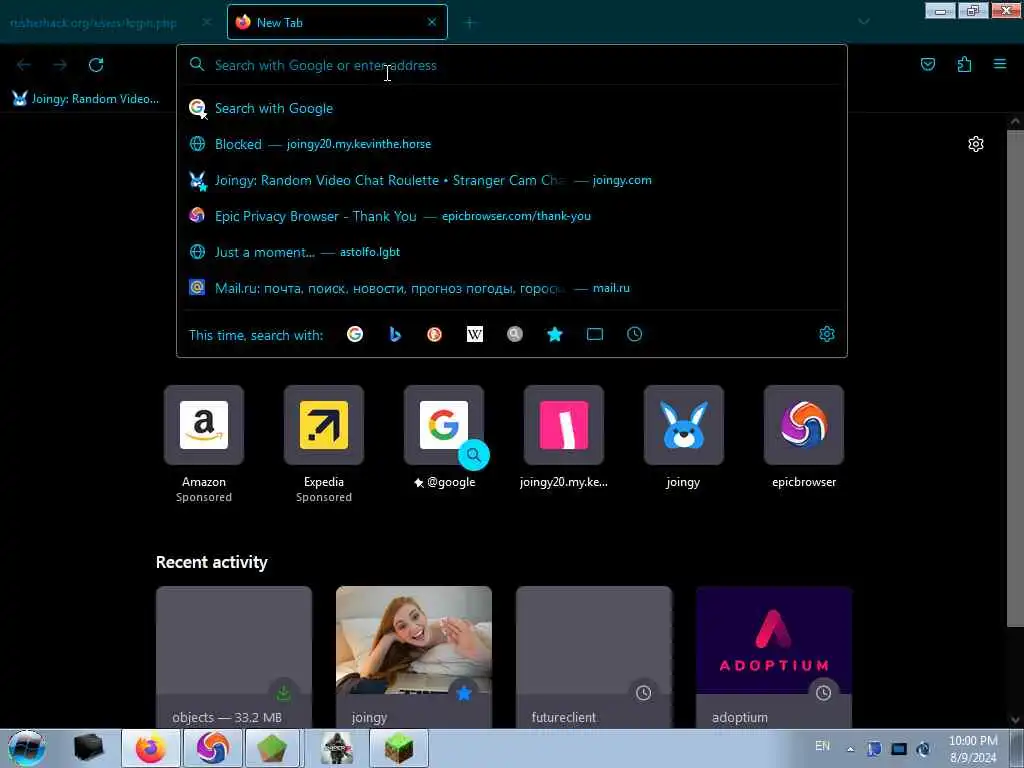Image resolution: width=1024 pixels, height=768 pixels.
Task: Search this time with Wikipedia icon
Action: (x=475, y=334)
